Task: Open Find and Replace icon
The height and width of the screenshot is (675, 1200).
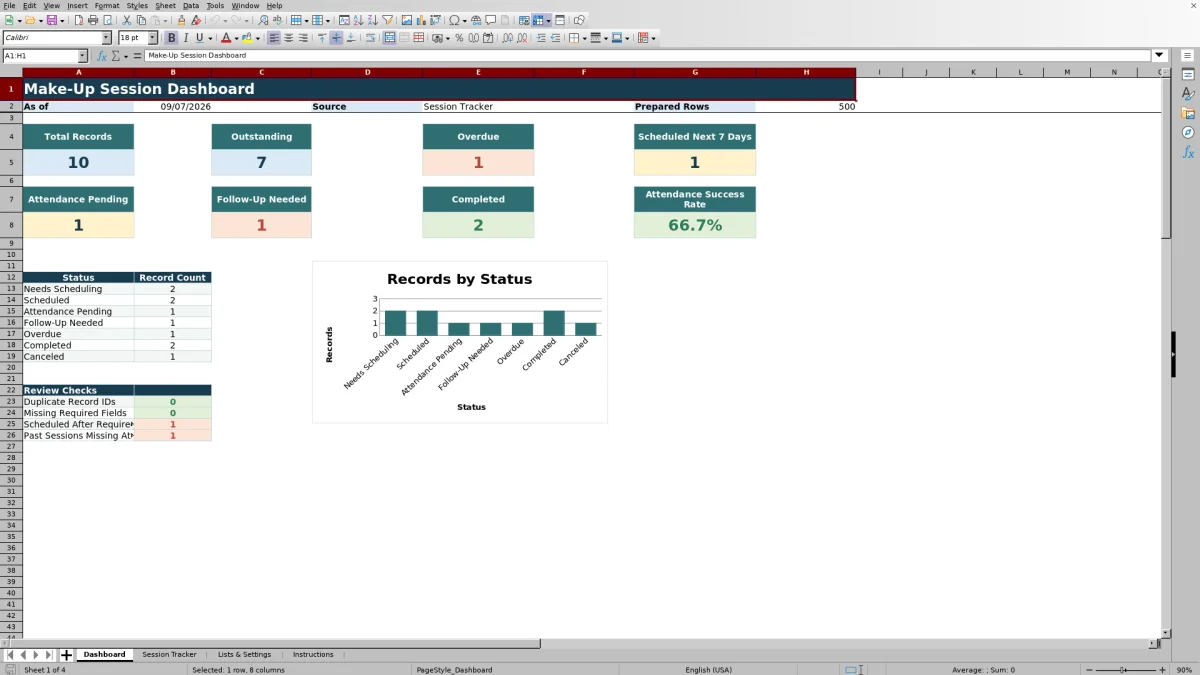Action: pos(263,20)
